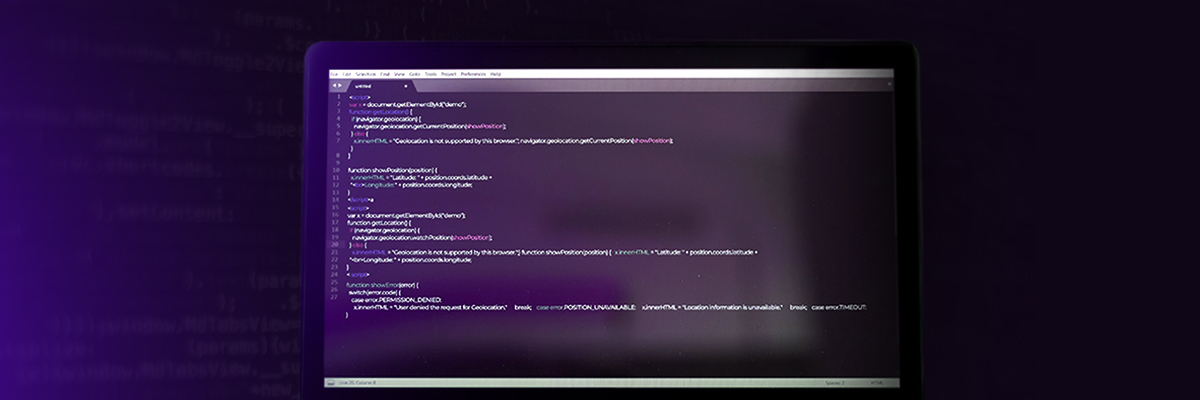This screenshot has width=1200, height=400.
Task: Click the right tab navigation arrow
Action: 340,85
